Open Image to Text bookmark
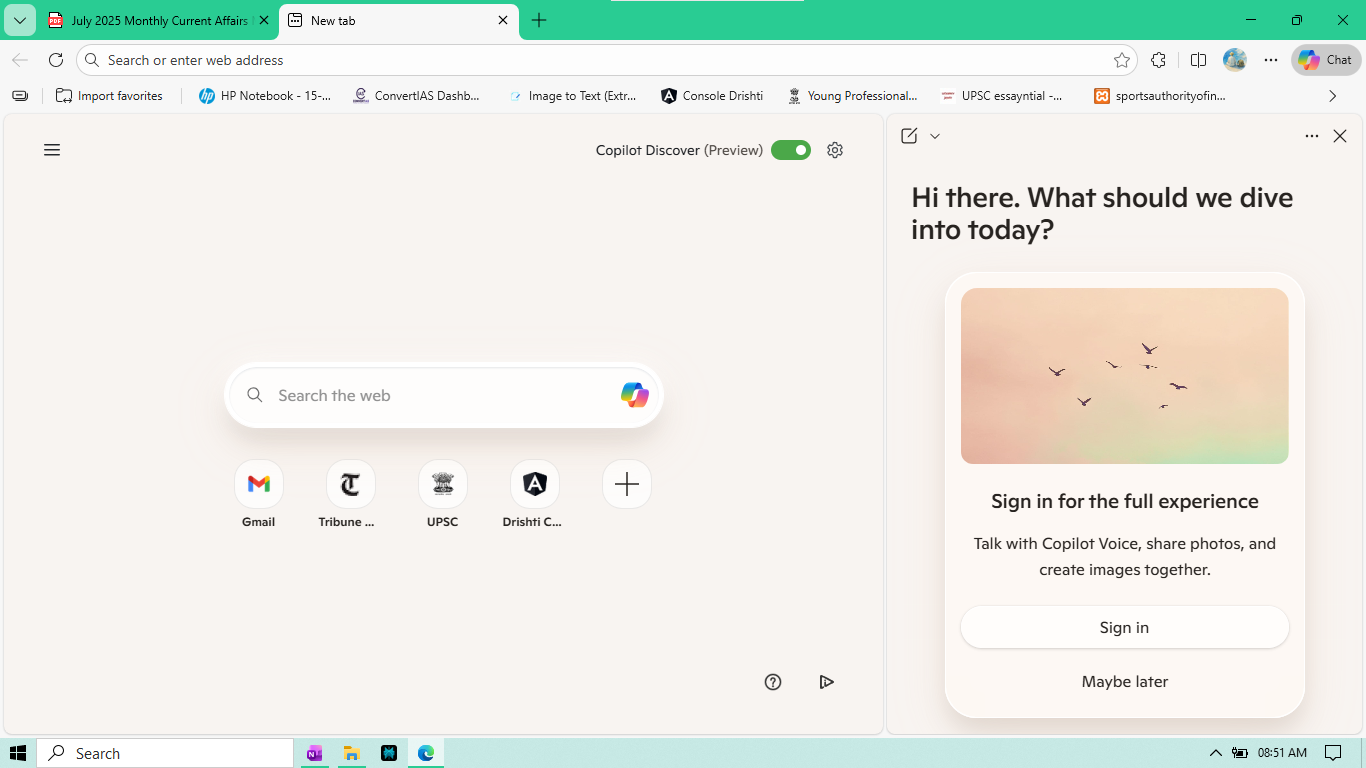This screenshot has height=768, width=1366. pyautogui.click(x=573, y=96)
